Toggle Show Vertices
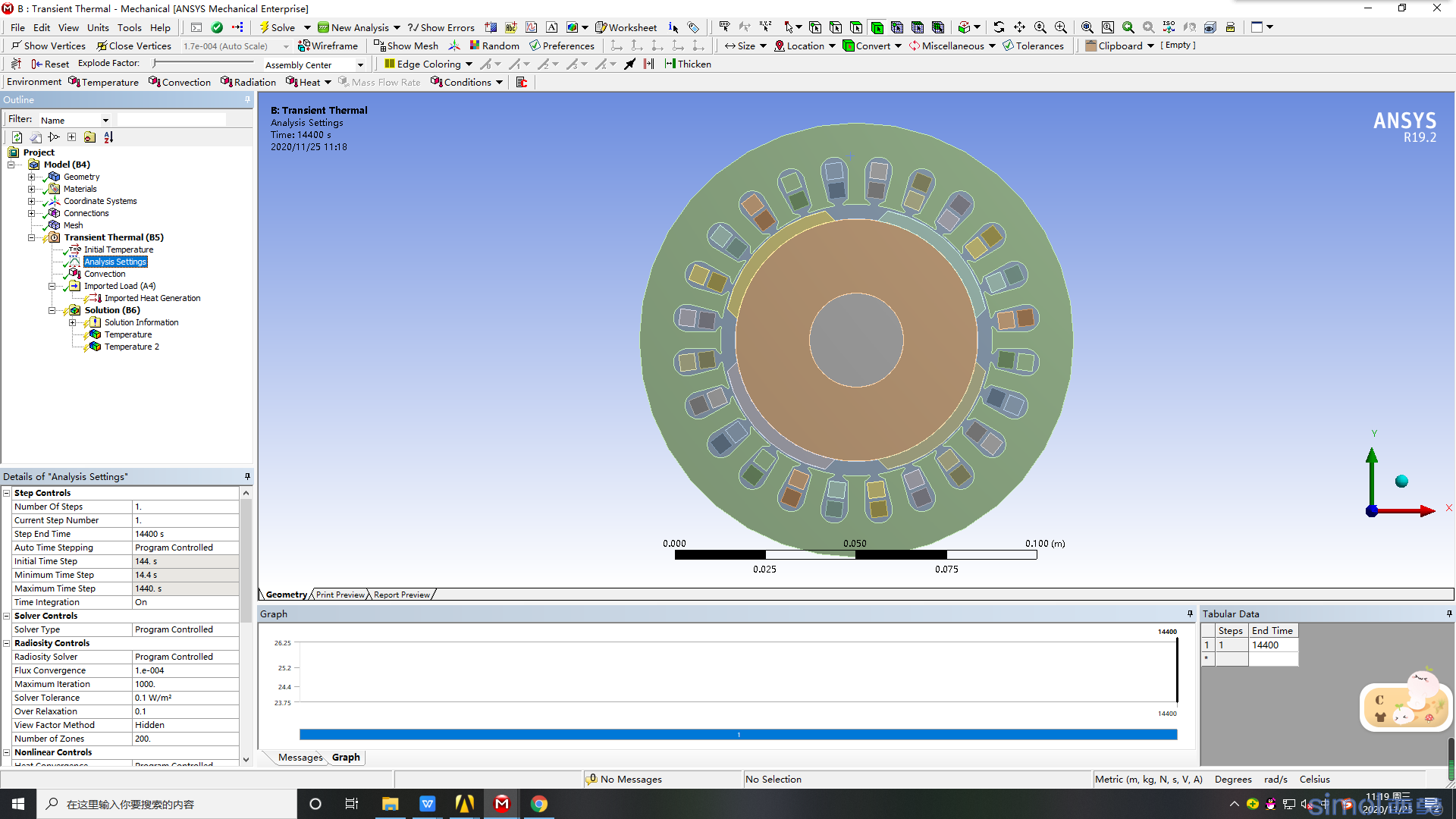1456x819 pixels. 48,45
